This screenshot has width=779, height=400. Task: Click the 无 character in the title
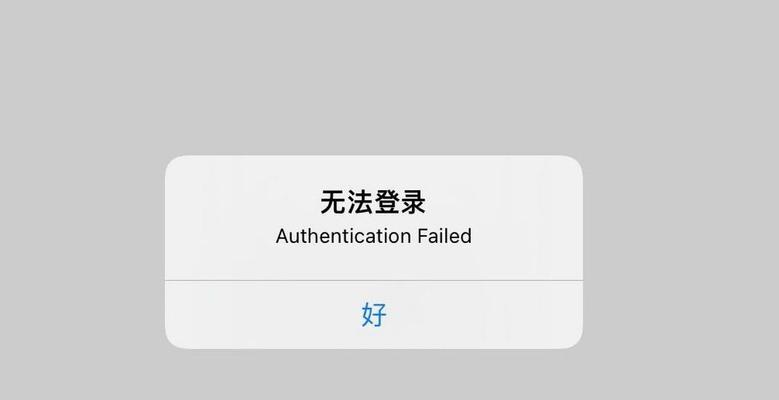[333, 202]
